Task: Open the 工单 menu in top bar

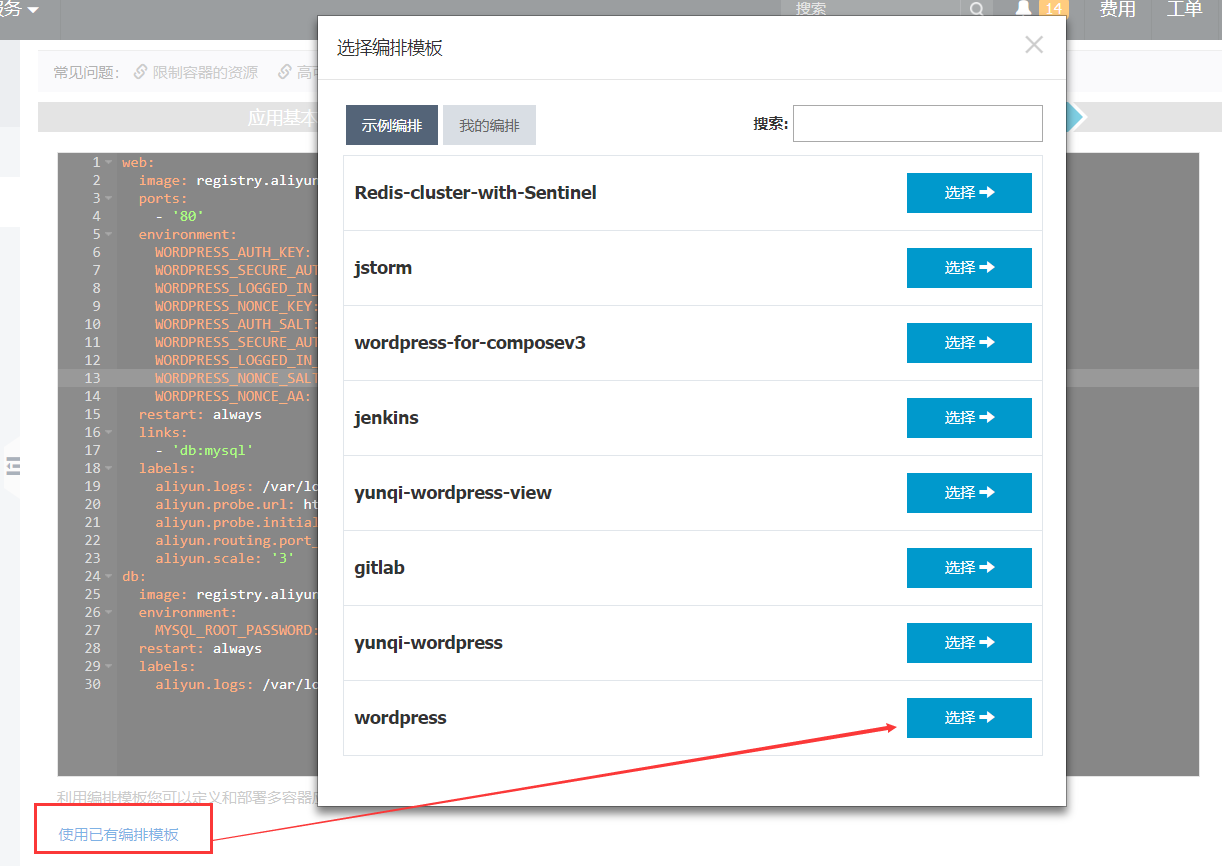Action: pos(1184,9)
